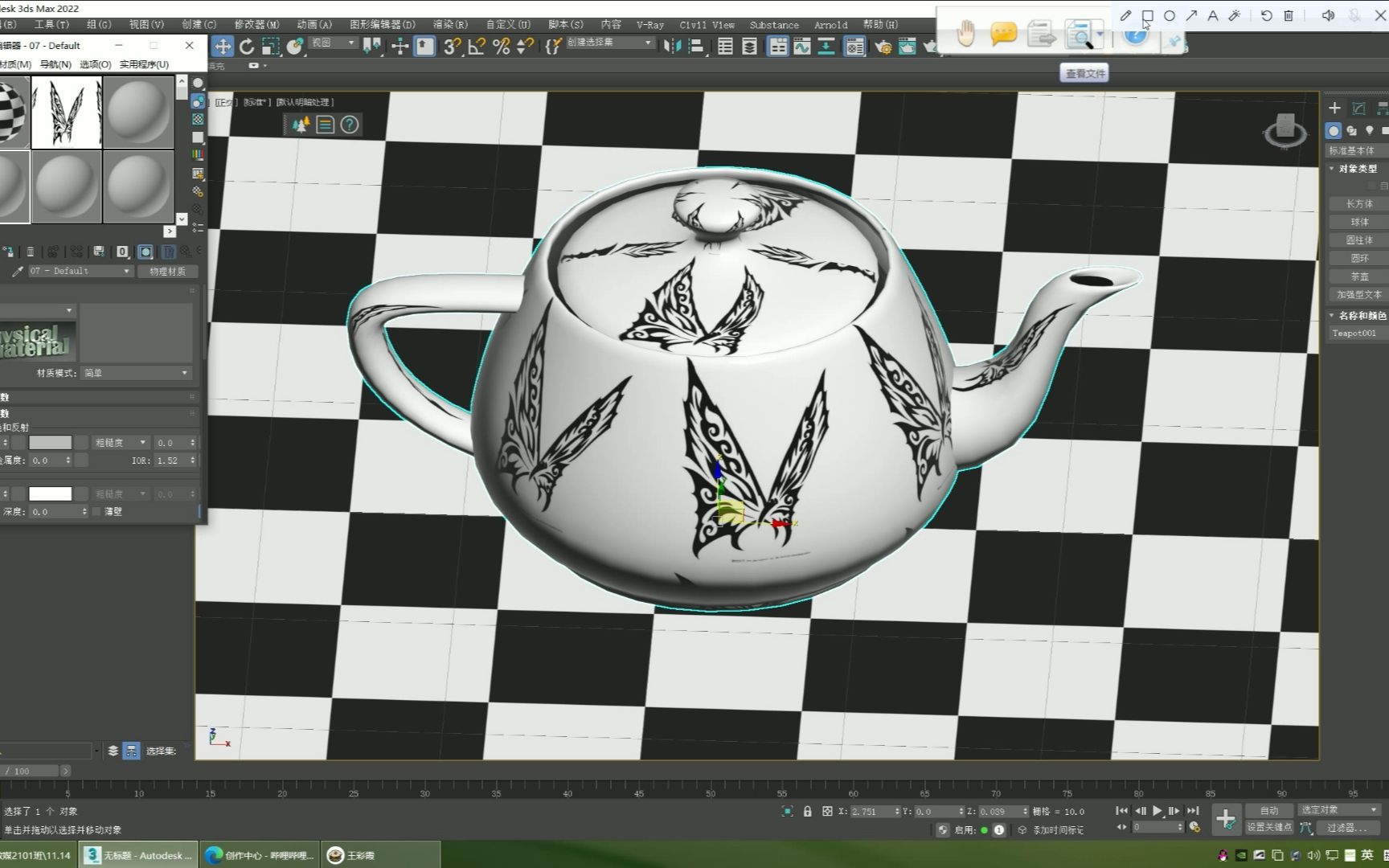Screen dimensions: 1389x868
Task: Click the Isolate Selection toggle icon
Action: pos(788,812)
